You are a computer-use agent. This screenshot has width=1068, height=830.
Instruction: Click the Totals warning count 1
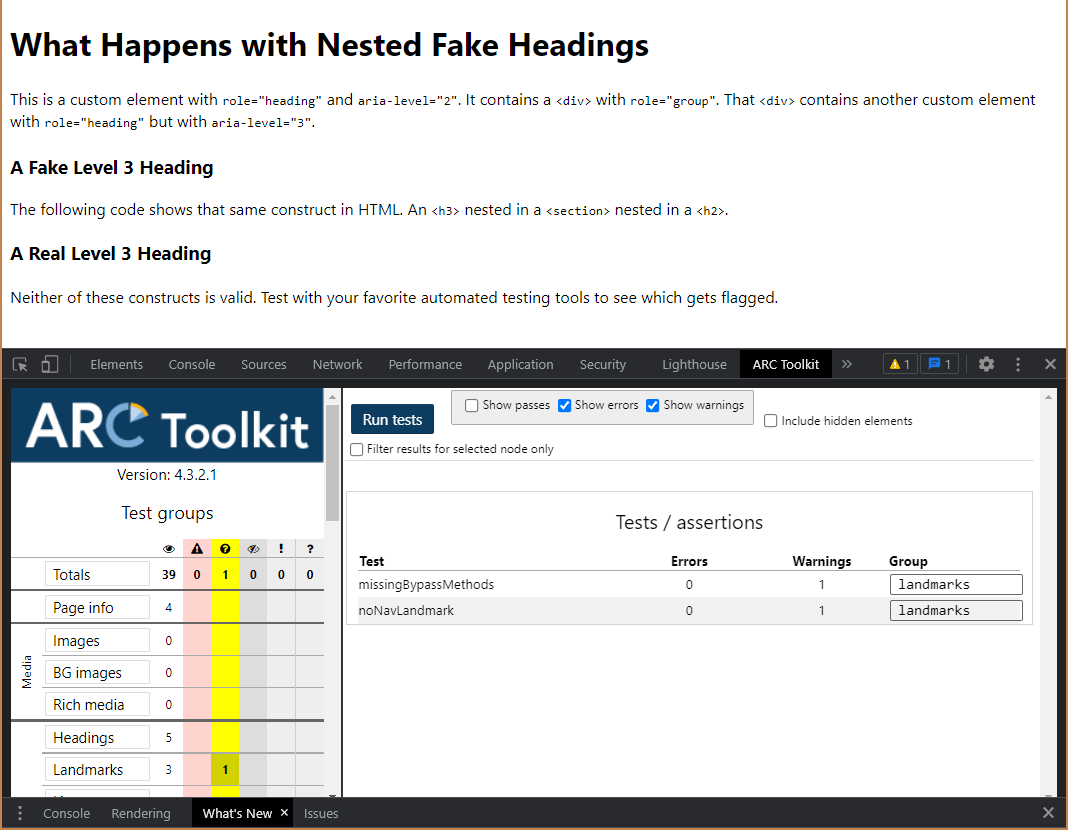pyautogui.click(x=225, y=575)
